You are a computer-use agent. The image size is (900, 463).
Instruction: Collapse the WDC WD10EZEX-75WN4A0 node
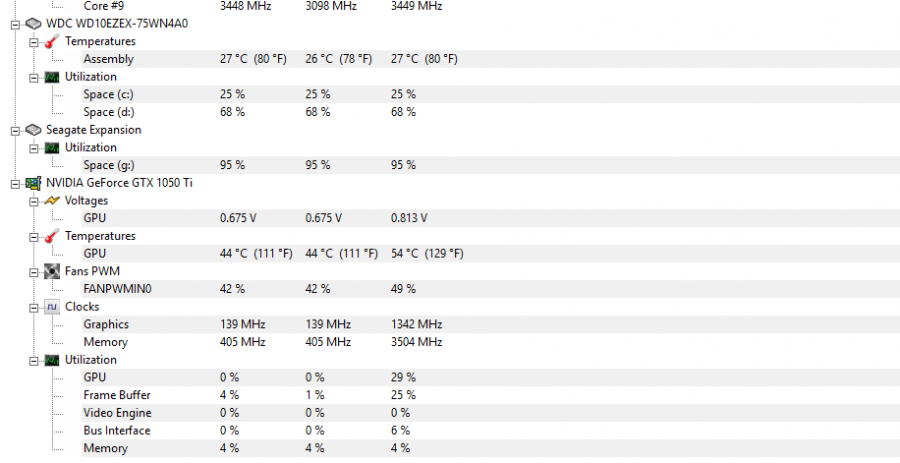coord(15,24)
